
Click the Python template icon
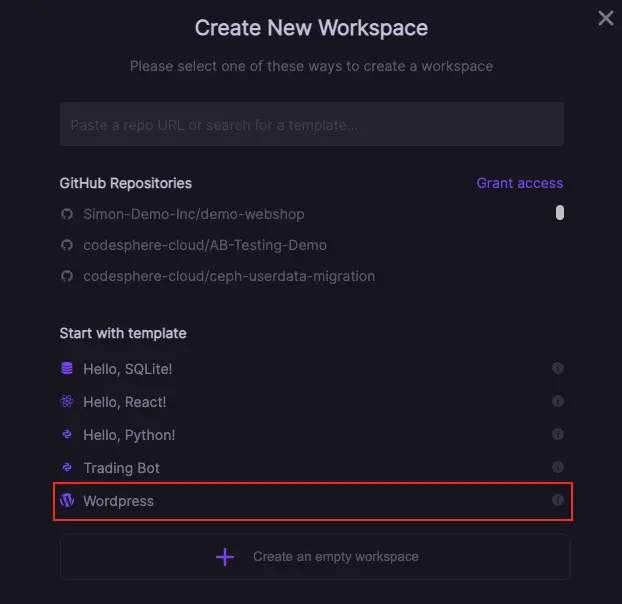click(x=67, y=434)
